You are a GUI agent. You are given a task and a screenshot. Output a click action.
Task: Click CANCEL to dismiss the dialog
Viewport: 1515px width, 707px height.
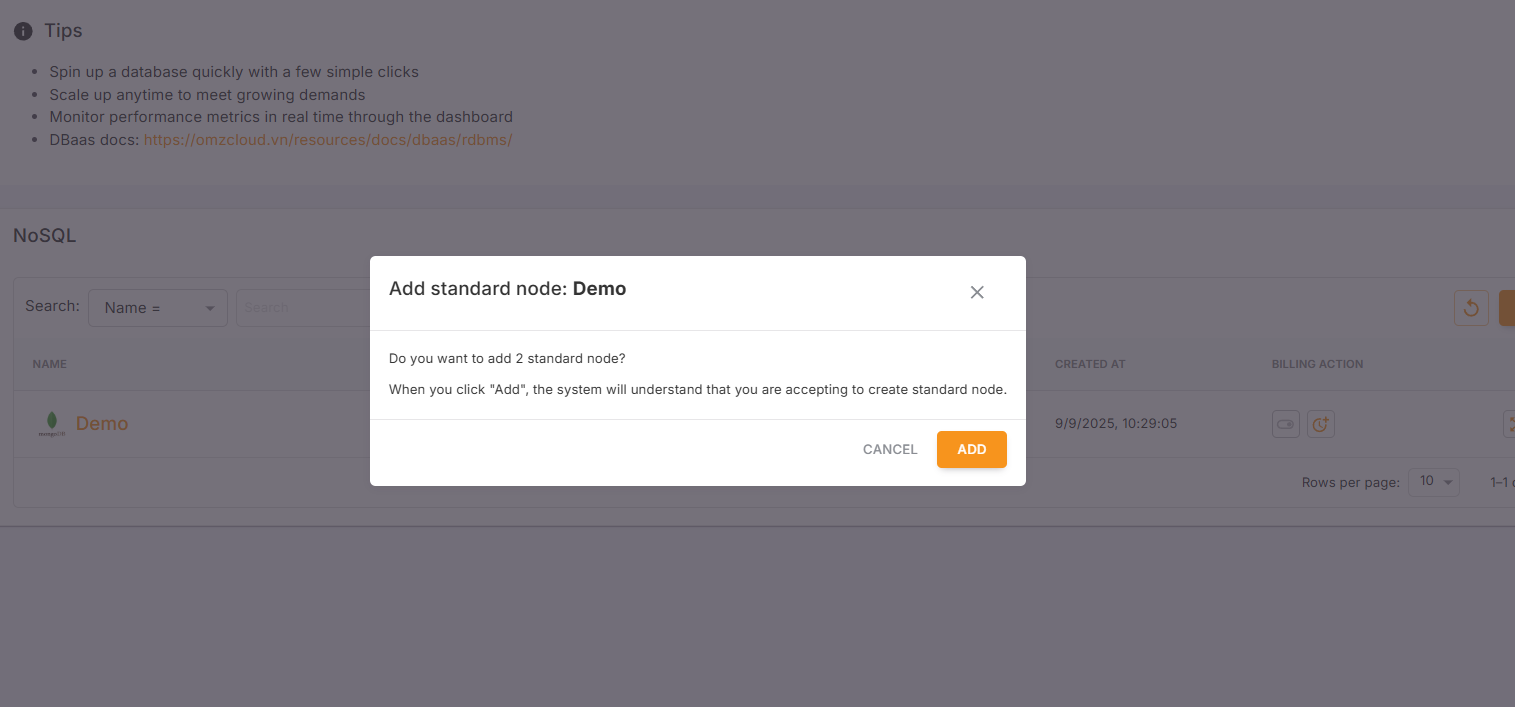tap(889, 449)
